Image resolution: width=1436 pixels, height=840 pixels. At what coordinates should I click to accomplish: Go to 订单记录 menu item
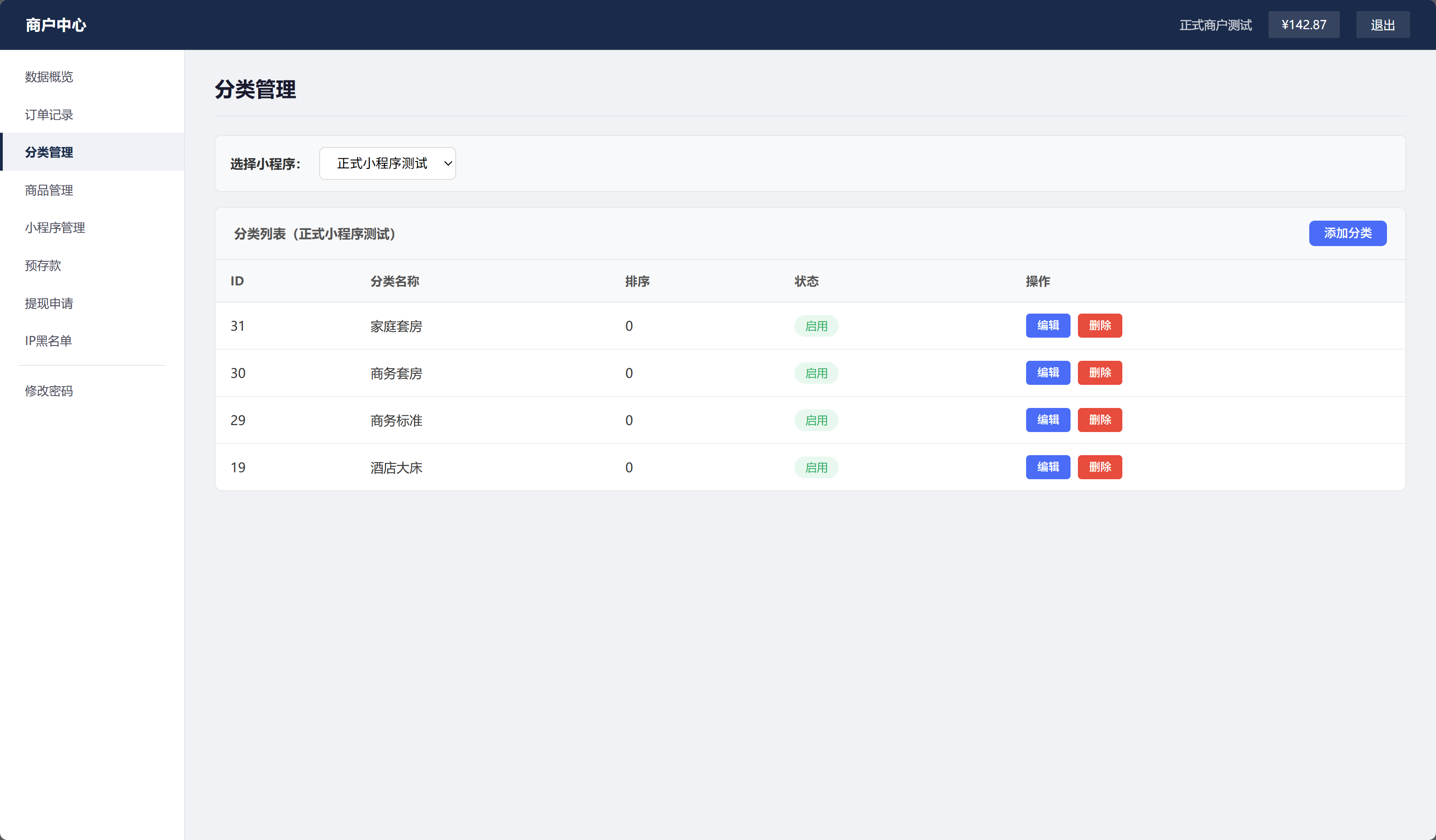93,115
